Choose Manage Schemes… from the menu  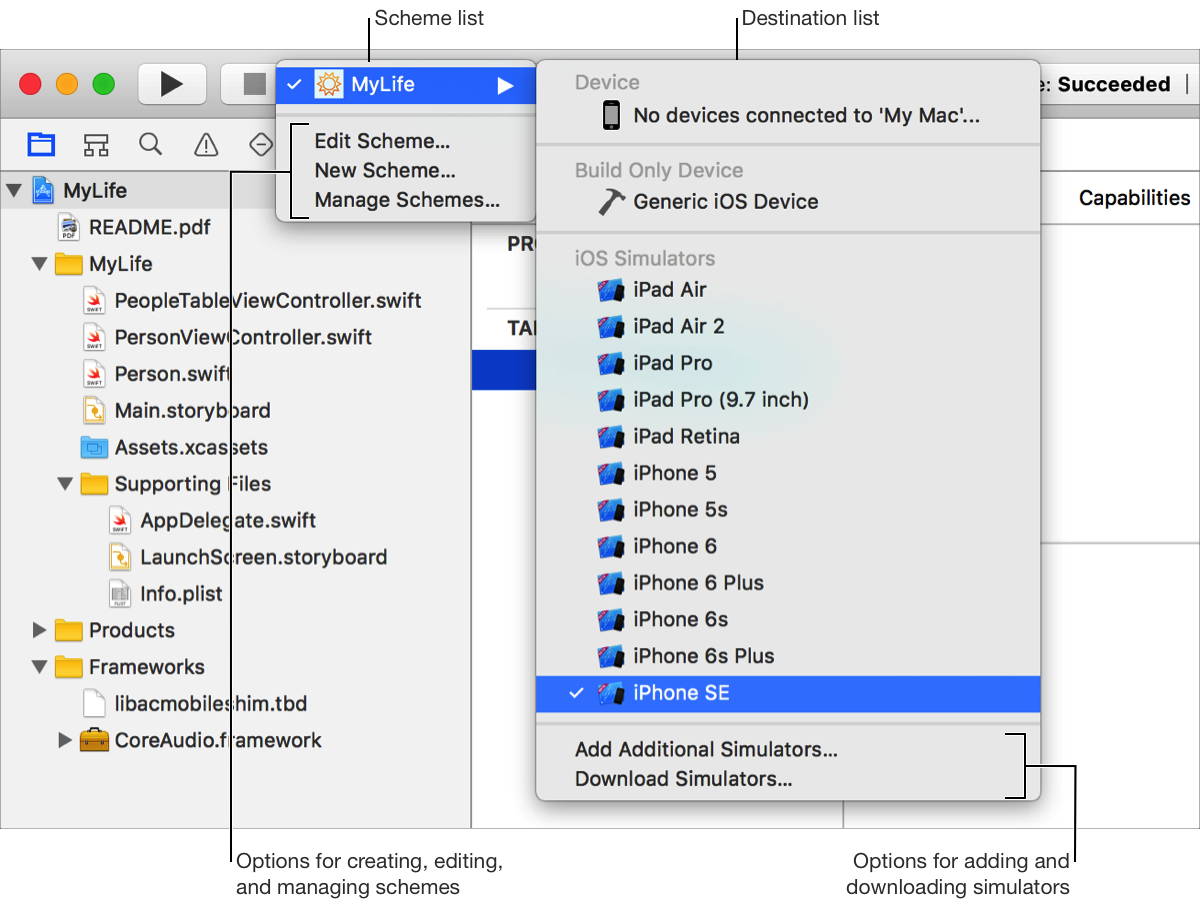point(407,200)
